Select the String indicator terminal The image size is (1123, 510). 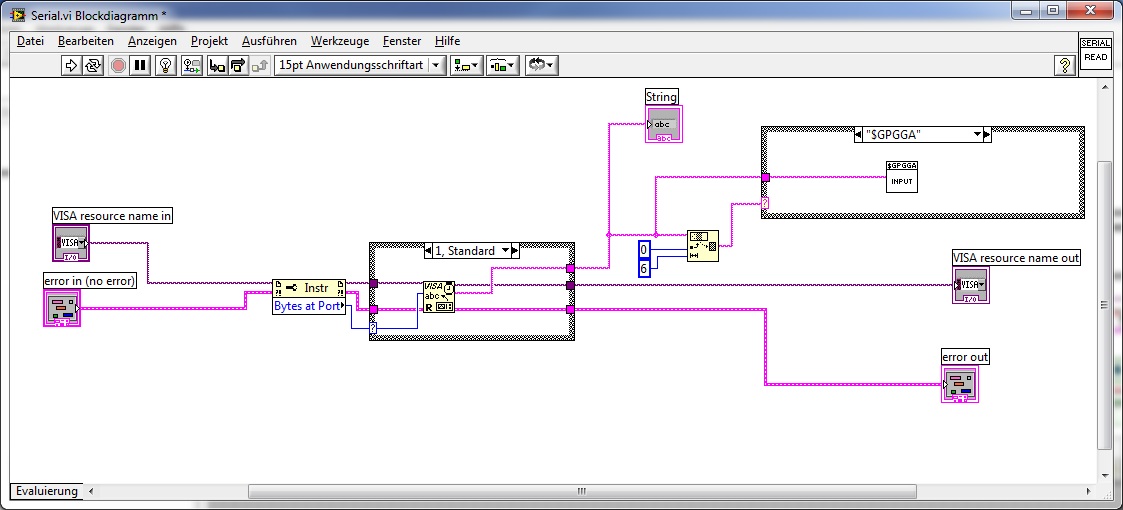[x=664, y=124]
